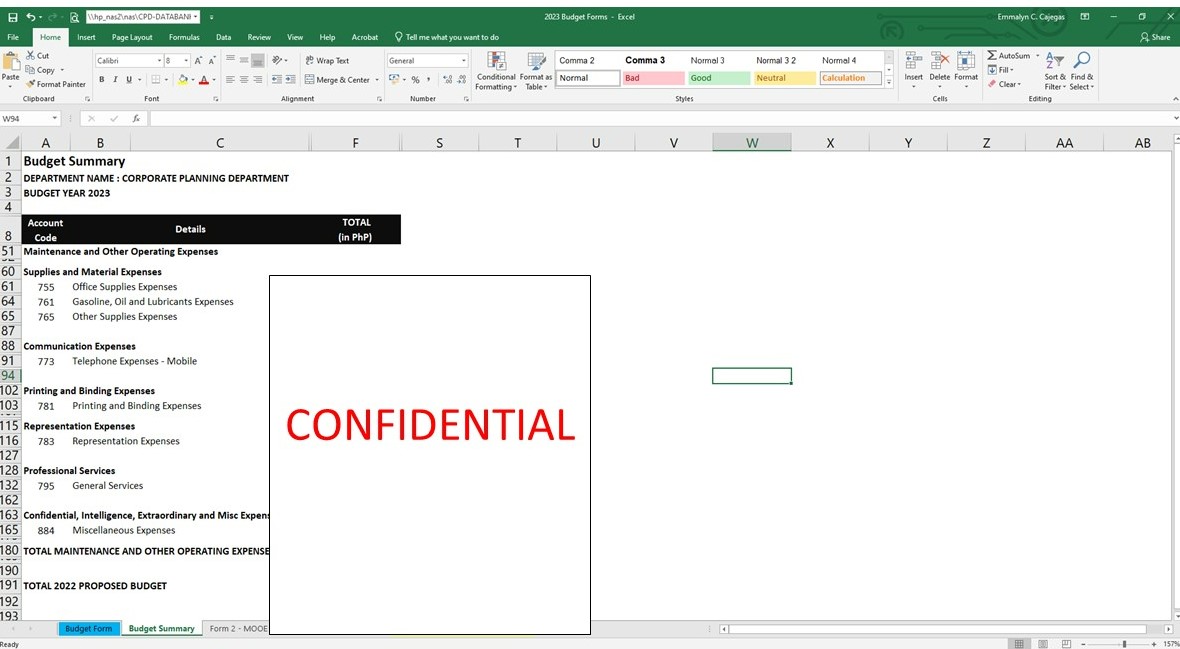The width and height of the screenshot is (1180, 649).
Task: Switch to Form 2 - MOOE sheet tab
Action: coord(239,629)
